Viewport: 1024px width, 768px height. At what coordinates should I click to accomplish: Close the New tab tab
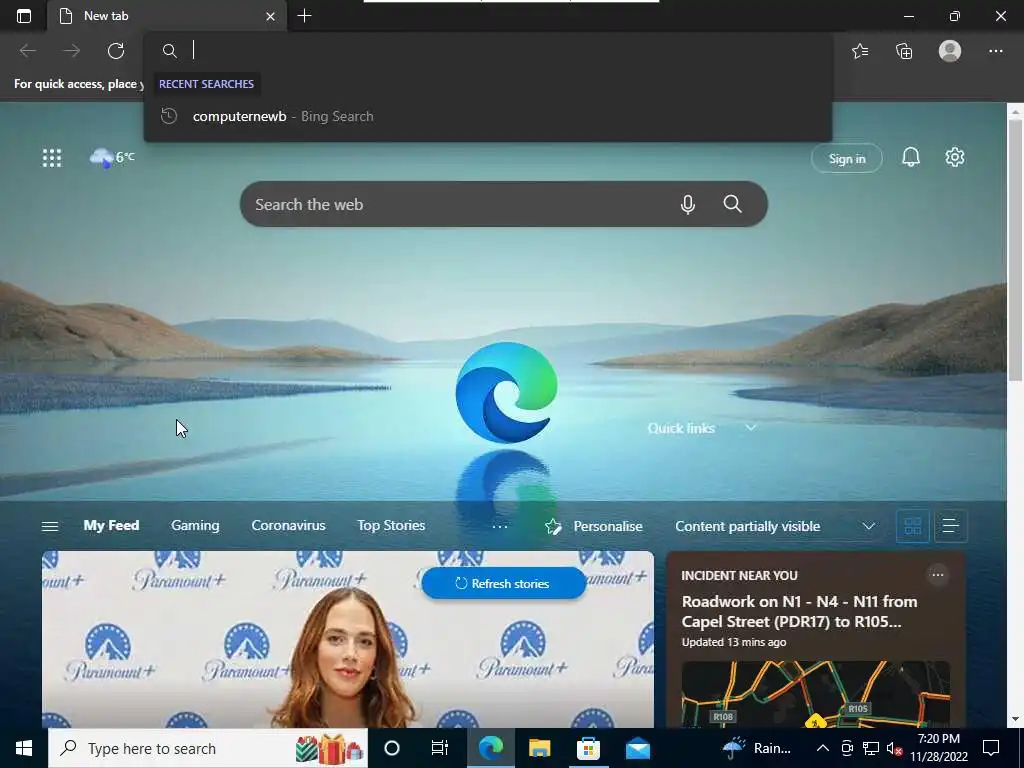270,16
